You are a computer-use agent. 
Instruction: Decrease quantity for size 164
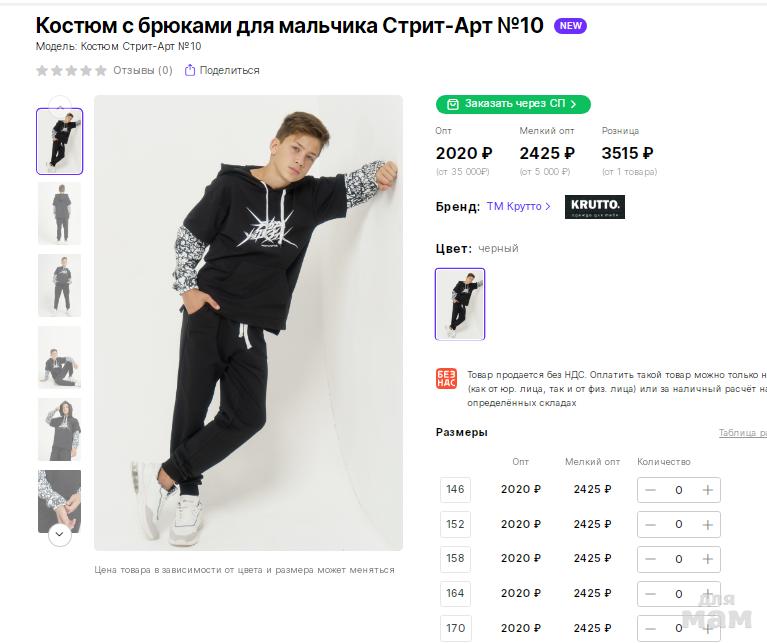(x=650, y=593)
